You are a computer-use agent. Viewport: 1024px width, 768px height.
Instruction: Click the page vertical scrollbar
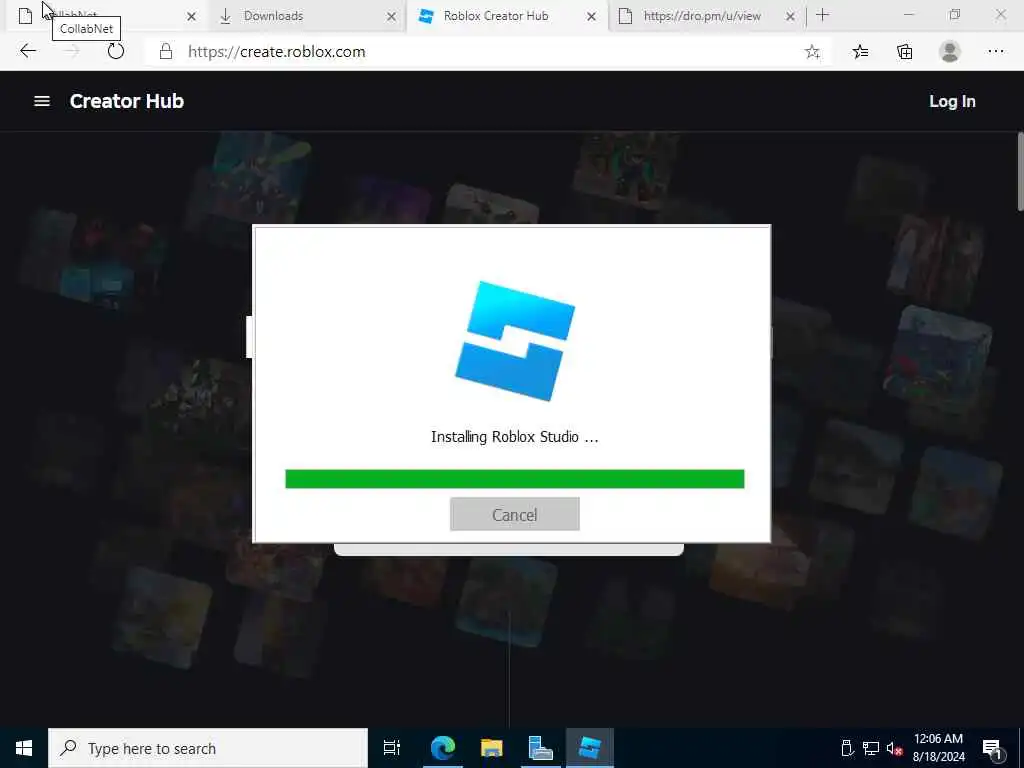coord(1020,172)
